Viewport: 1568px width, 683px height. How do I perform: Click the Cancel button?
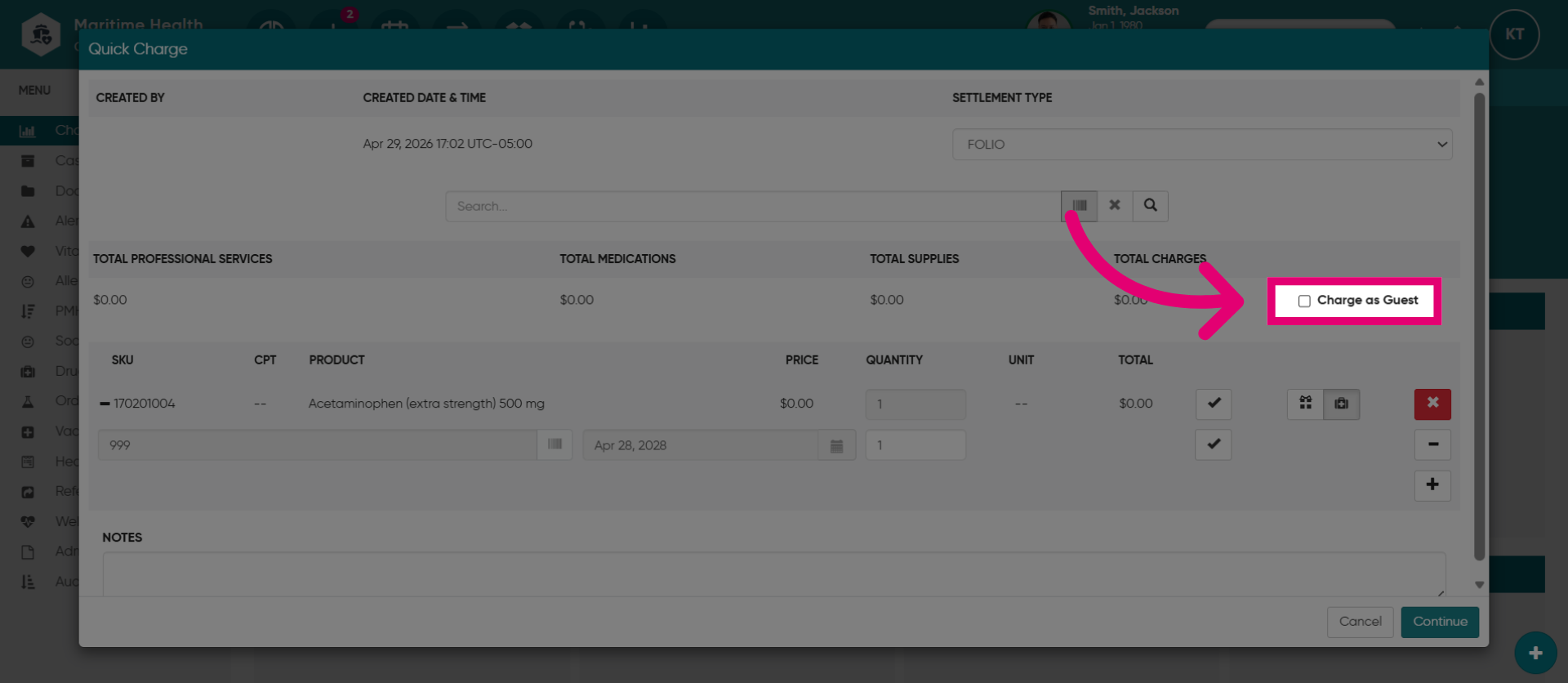tap(1360, 622)
